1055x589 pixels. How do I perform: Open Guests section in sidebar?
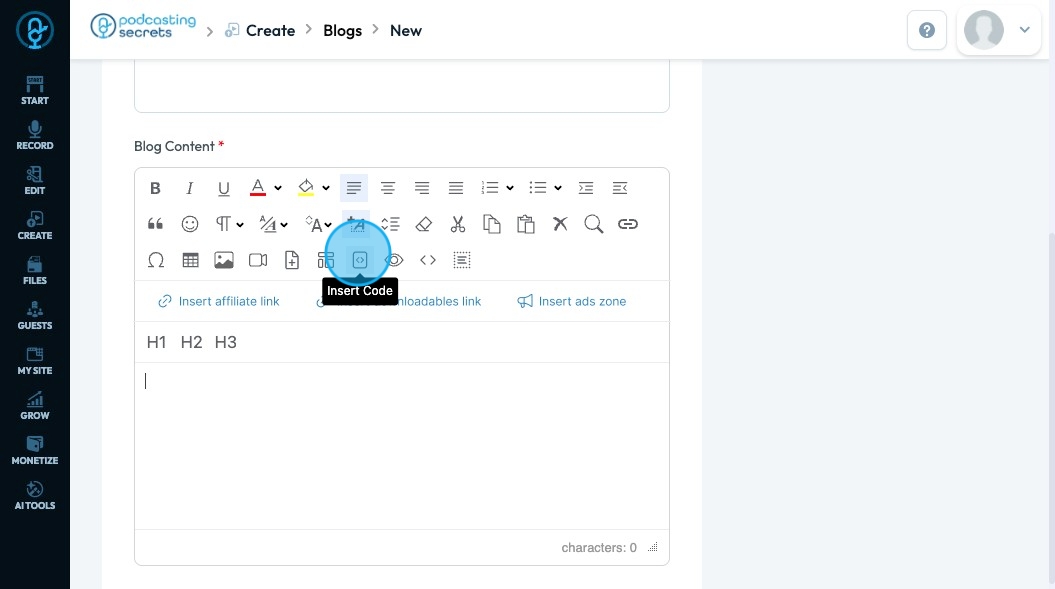pyautogui.click(x=35, y=316)
